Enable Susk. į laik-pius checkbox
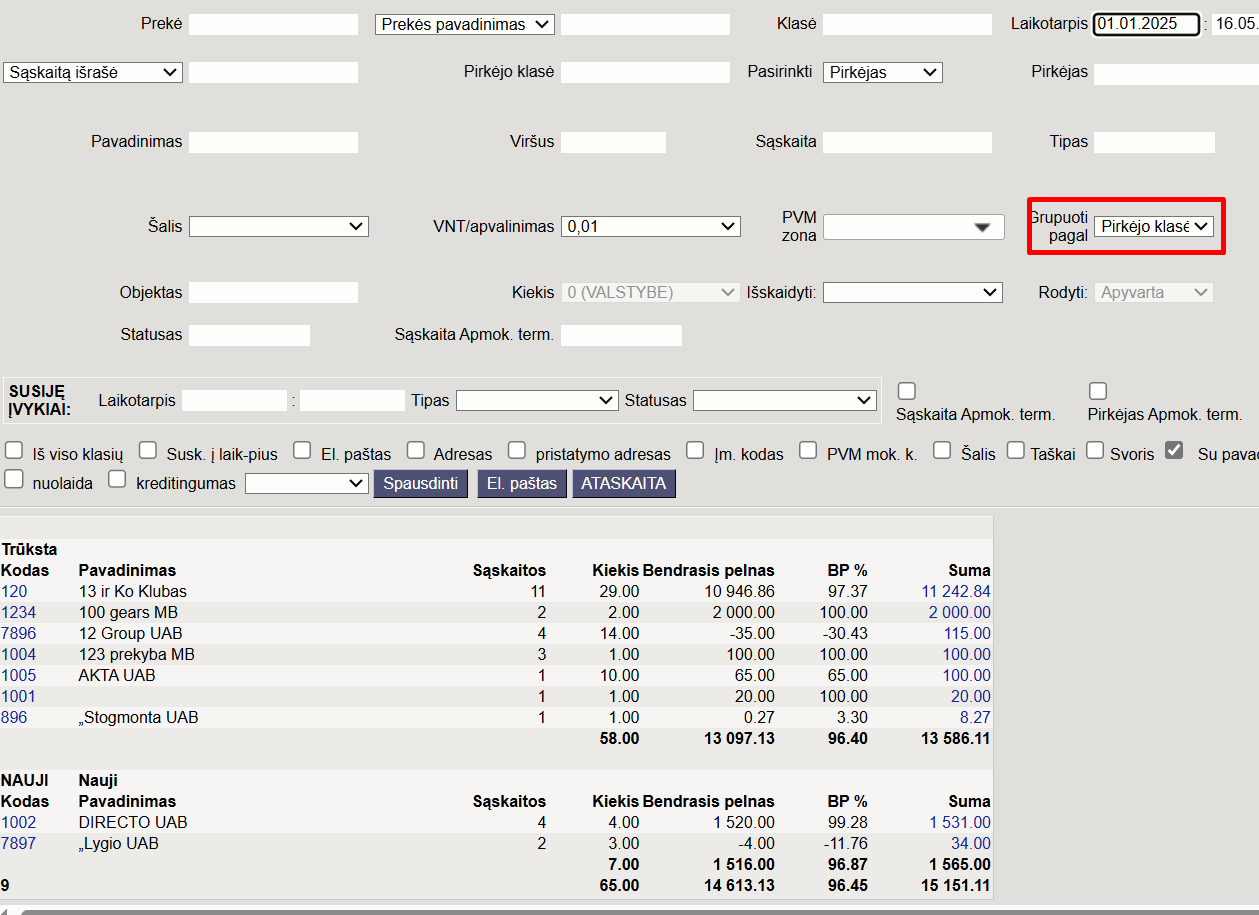Viewport: 1259px width, 915px height. coord(148,451)
